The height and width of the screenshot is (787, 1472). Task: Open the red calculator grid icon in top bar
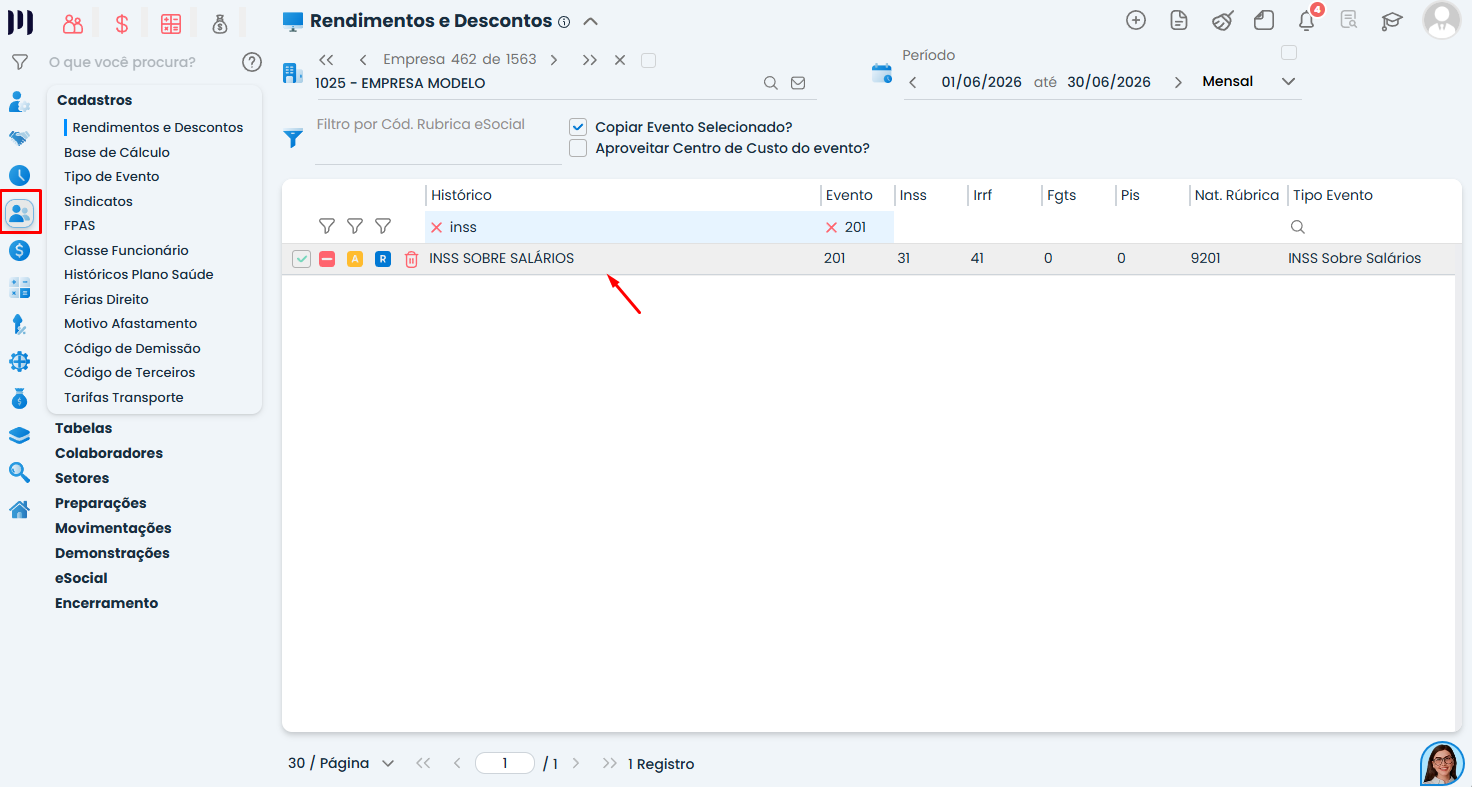171,23
